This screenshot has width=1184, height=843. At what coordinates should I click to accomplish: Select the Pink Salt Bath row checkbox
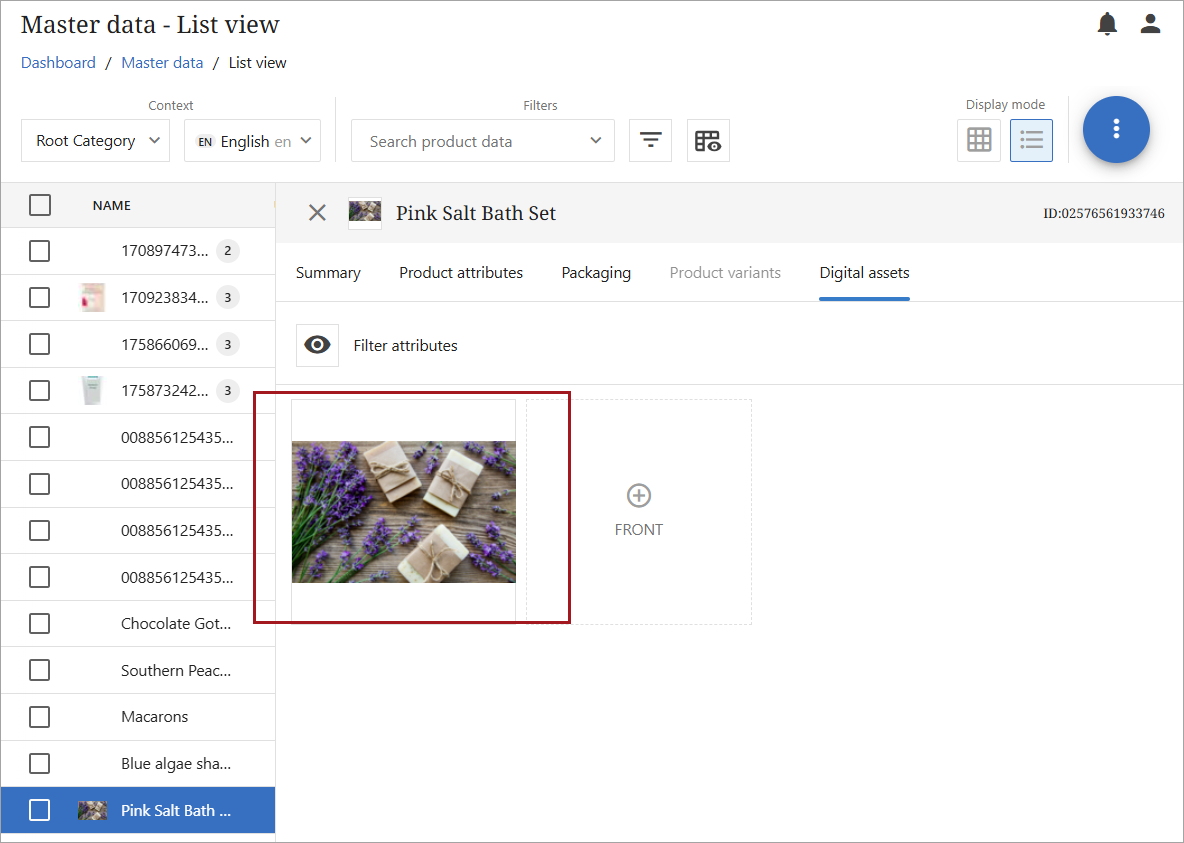click(x=40, y=810)
